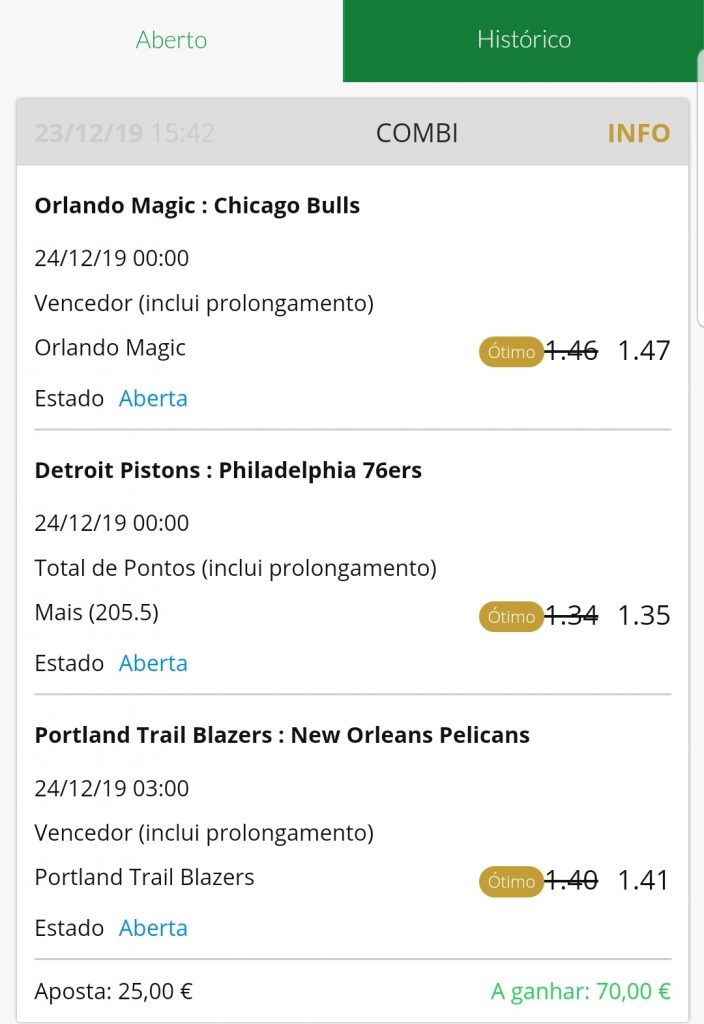
Task: Select the A ganhar: 70,00 € amount
Action: [581, 992]
